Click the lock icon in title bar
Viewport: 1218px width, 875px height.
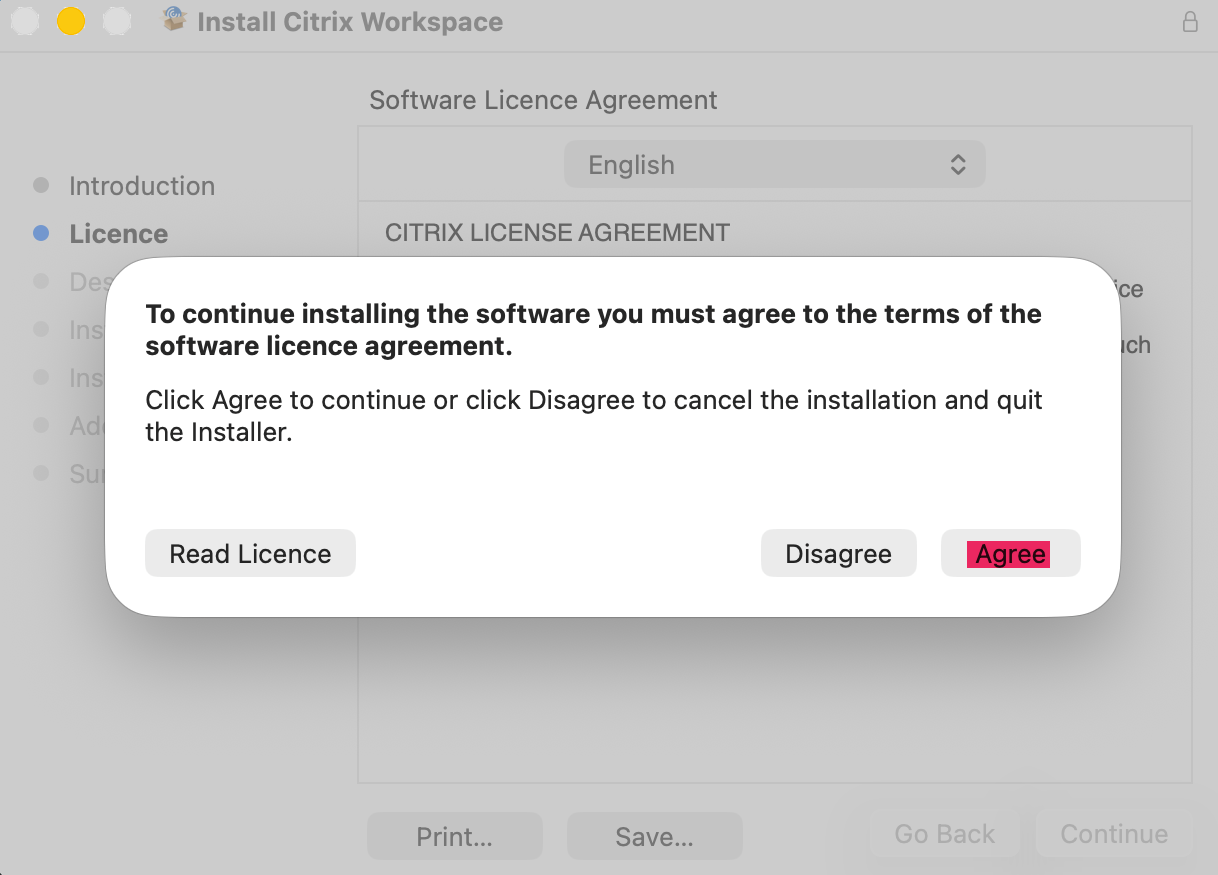(1190, 22)
